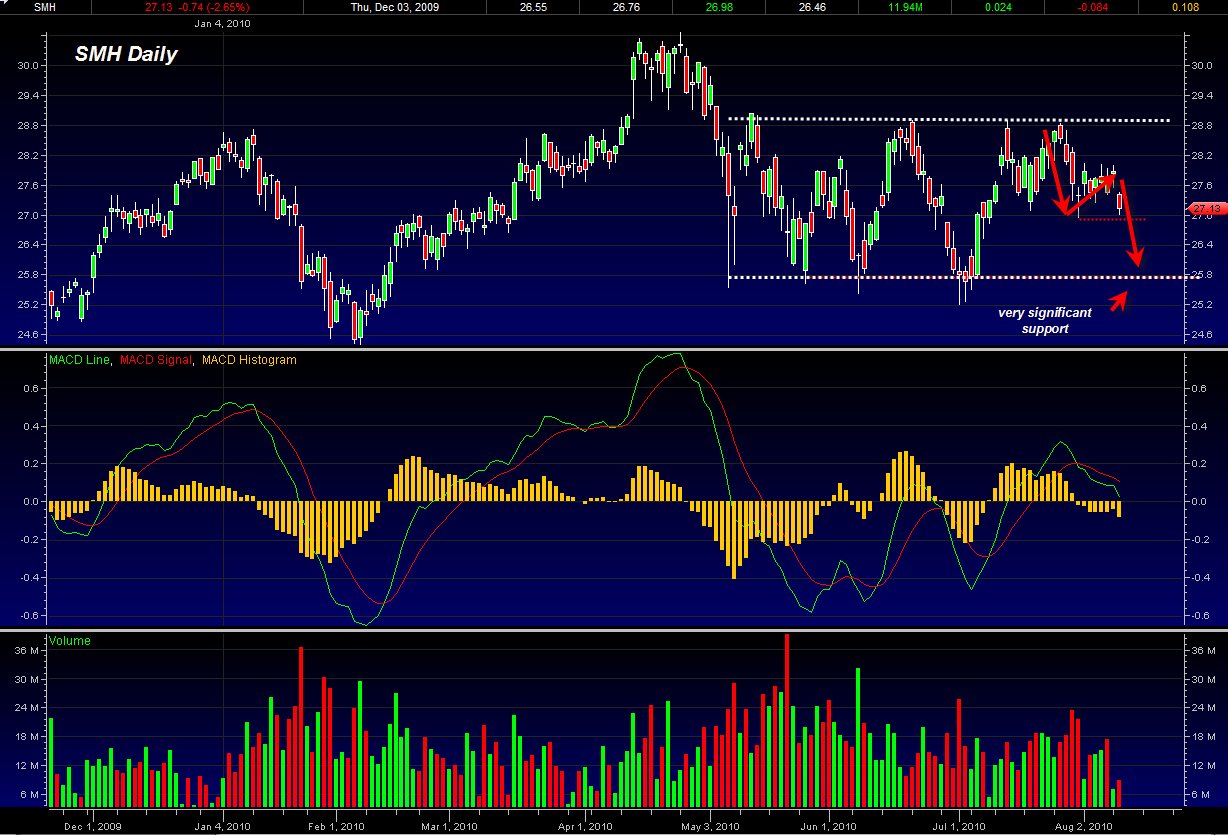
Task: Select the red -0.084 value in the header
Action: click(x=1091, y=7)
